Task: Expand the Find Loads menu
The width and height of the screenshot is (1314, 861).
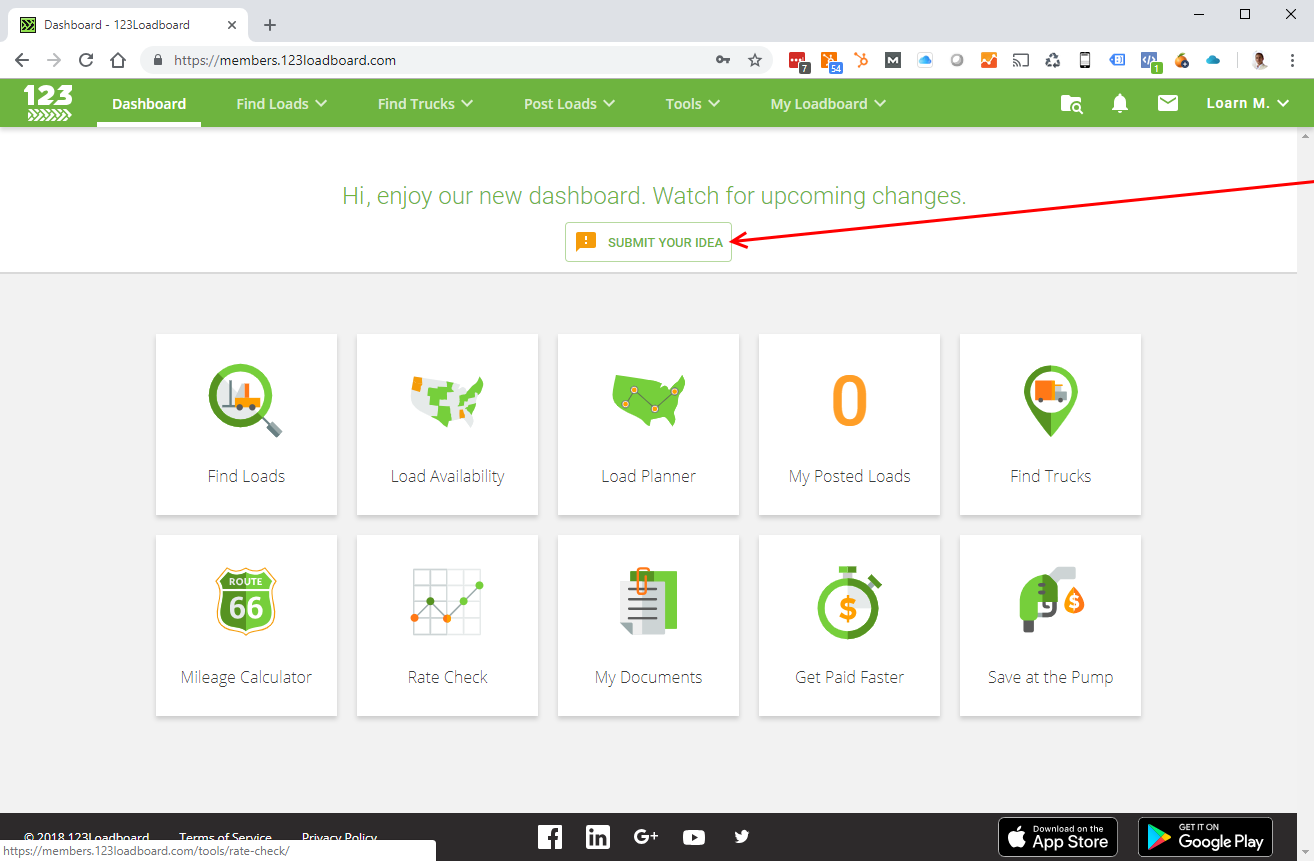Action: coord(282,103)
